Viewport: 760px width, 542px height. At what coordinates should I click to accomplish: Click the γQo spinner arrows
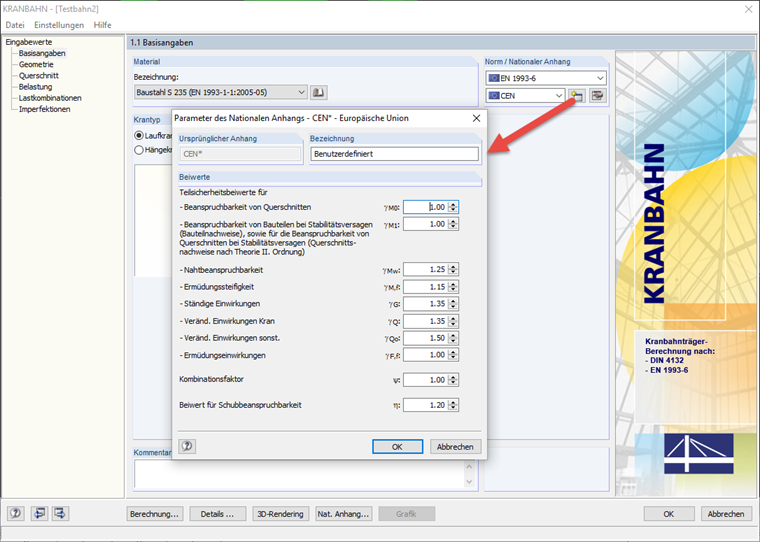[453, 338]
